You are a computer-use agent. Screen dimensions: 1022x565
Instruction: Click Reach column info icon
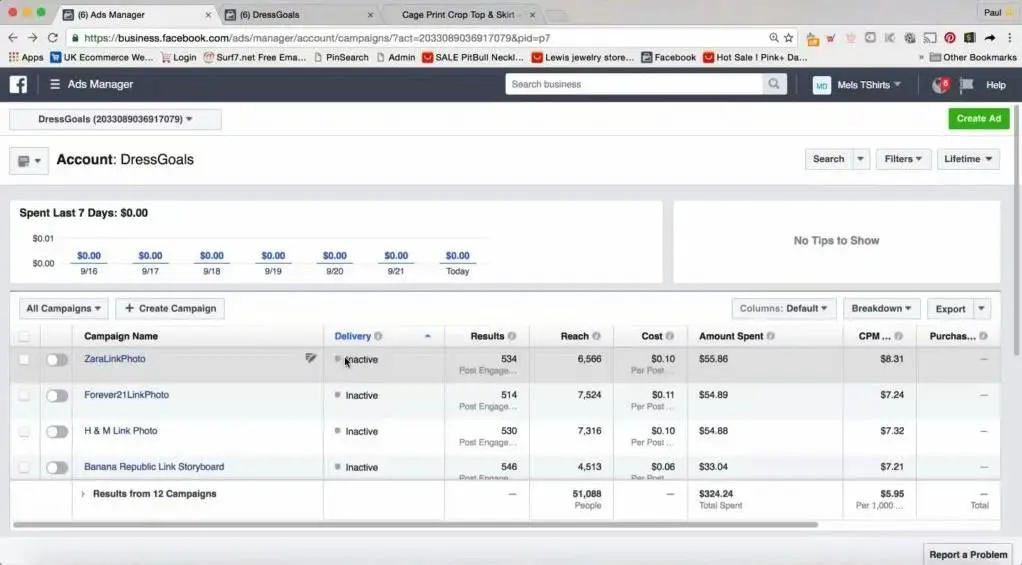[596, 336]
